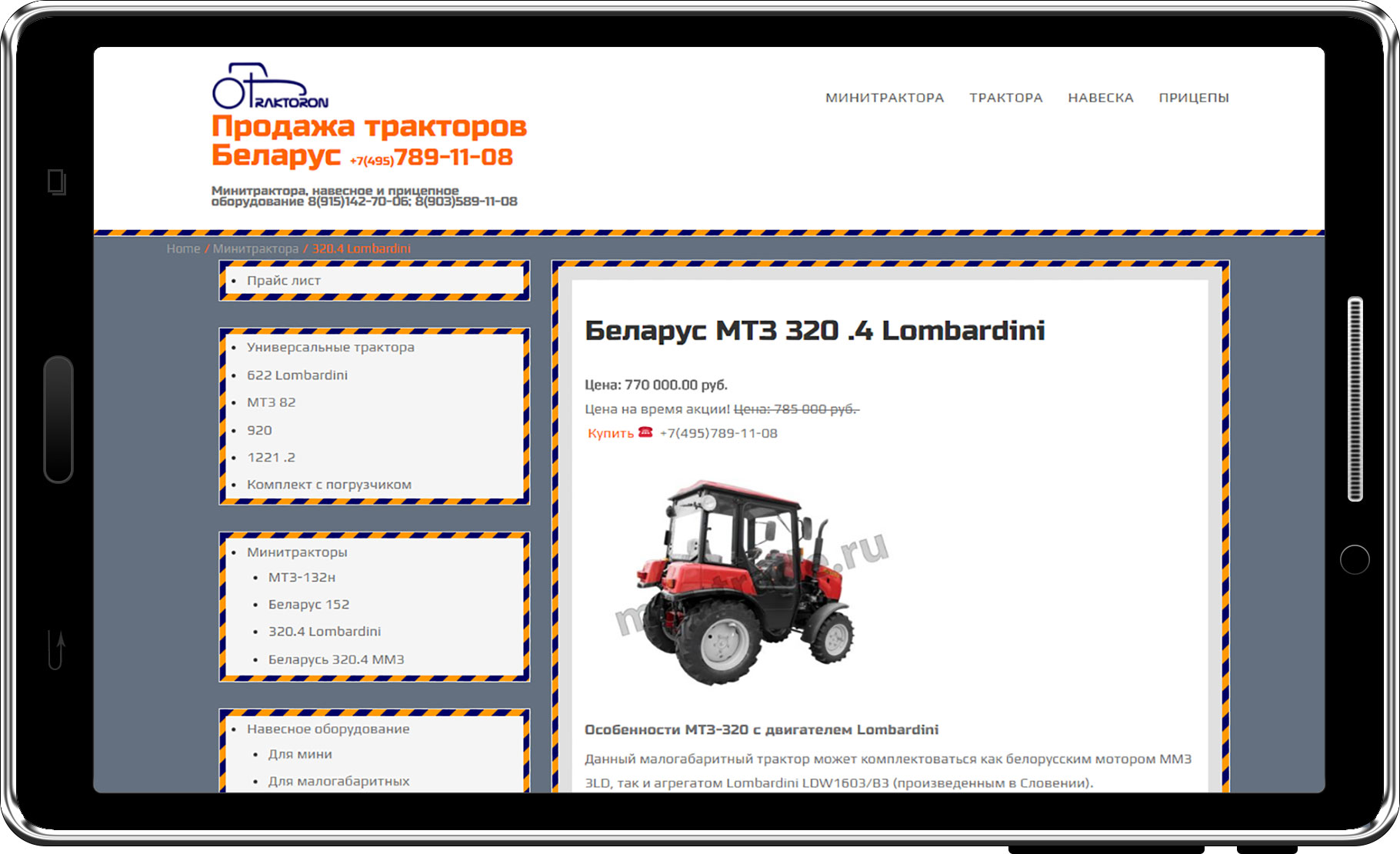Image resolution: width=1400 pixels, height=854 pixels.
Task: Select МТЗ 82 in the sidebar
Action: click(271, 402)
